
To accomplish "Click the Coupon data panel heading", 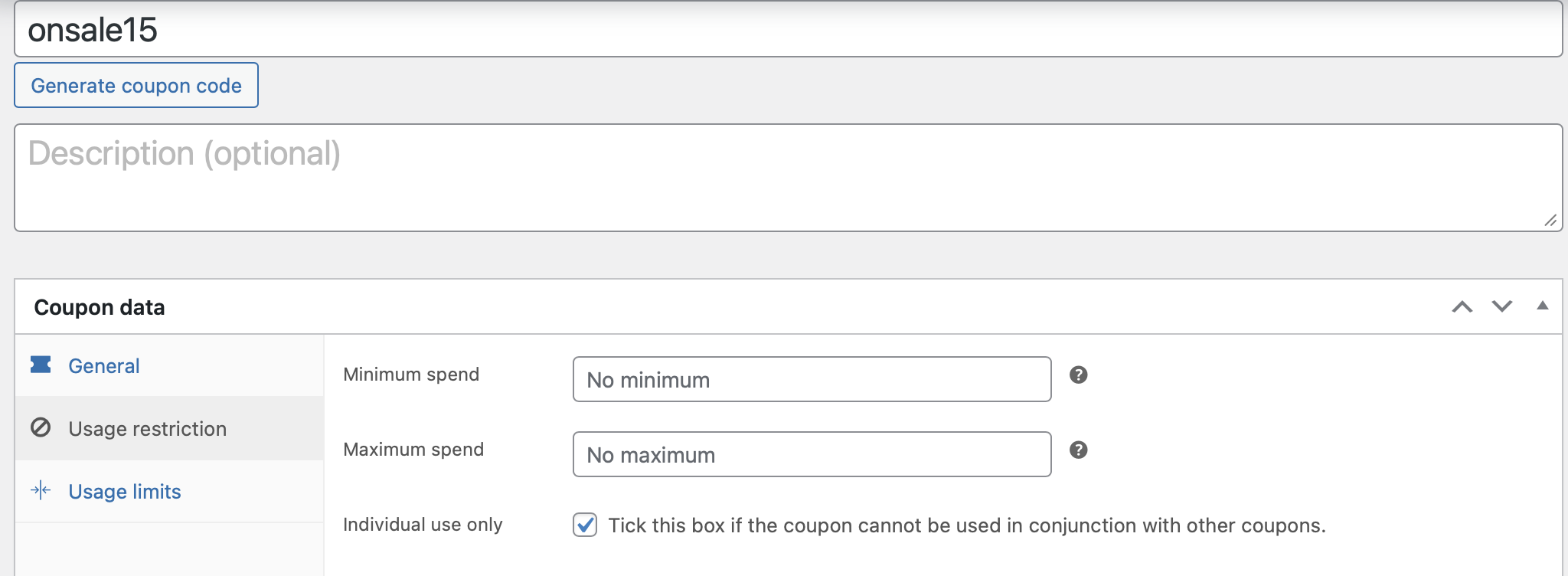I will (x=100, y=307).
